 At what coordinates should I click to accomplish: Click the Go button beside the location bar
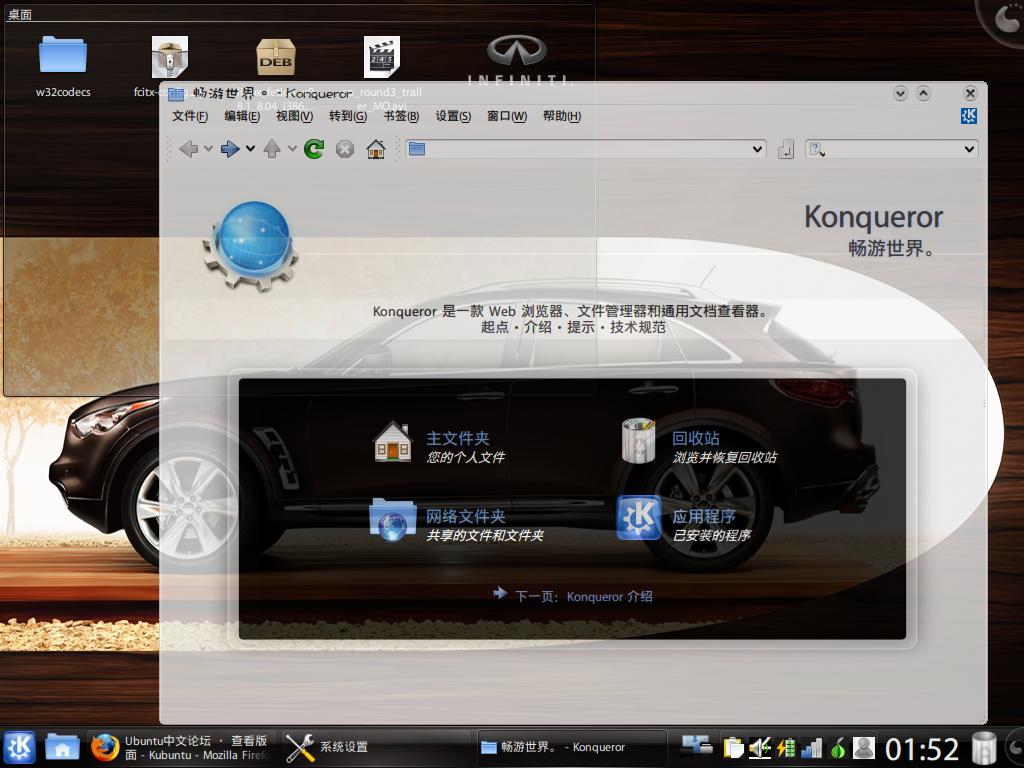pyautogui.click(x=786, y=150)
